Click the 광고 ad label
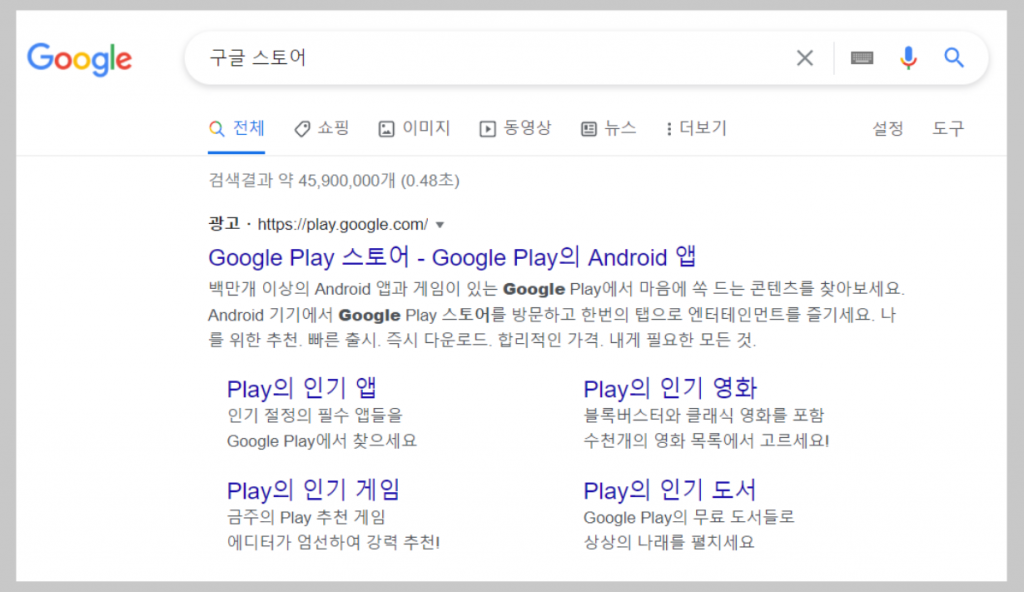The height and width of the screenshot is (592, 1024). pyautogui.click(x=224, y=224)
